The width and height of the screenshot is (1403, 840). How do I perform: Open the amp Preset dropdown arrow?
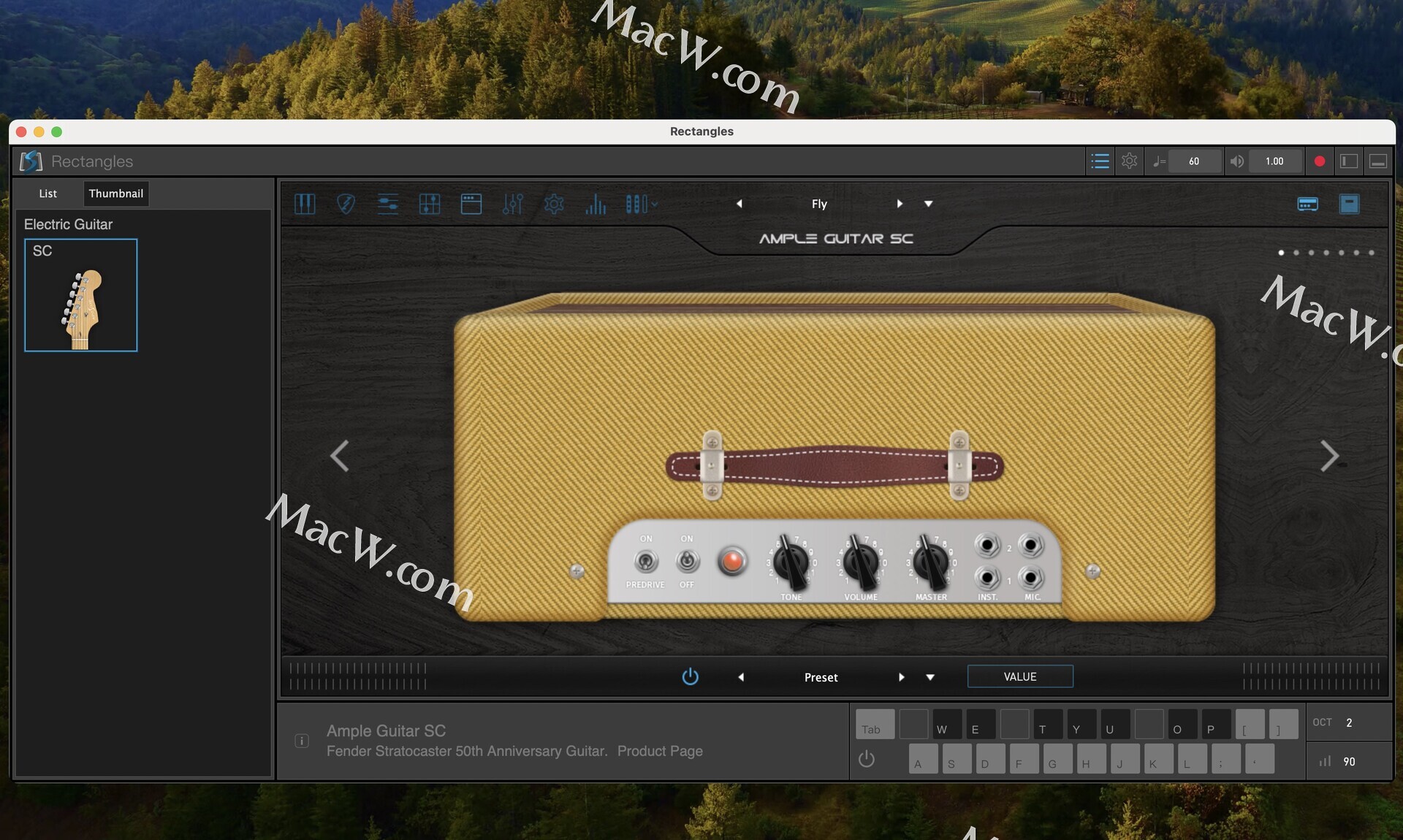(x=930, y=677)
